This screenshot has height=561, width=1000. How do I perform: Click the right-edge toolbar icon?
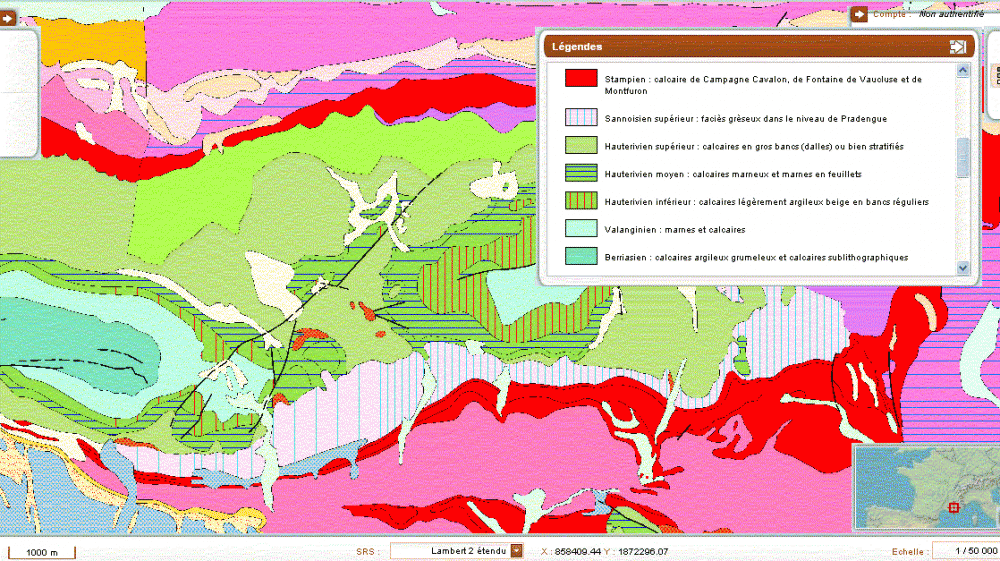click(995, 76)
